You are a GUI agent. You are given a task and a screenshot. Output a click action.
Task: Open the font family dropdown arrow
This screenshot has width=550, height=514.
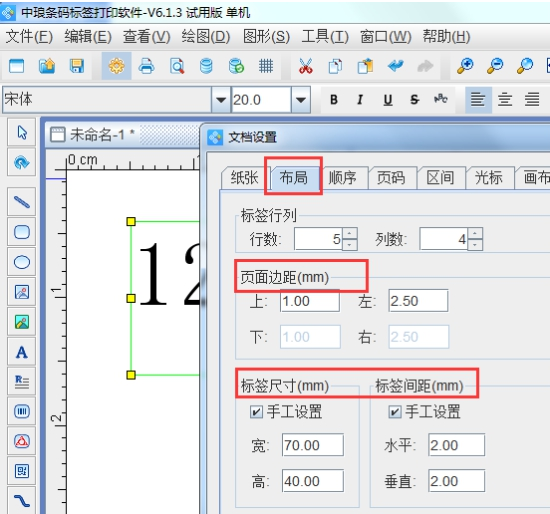coord(221,100)
